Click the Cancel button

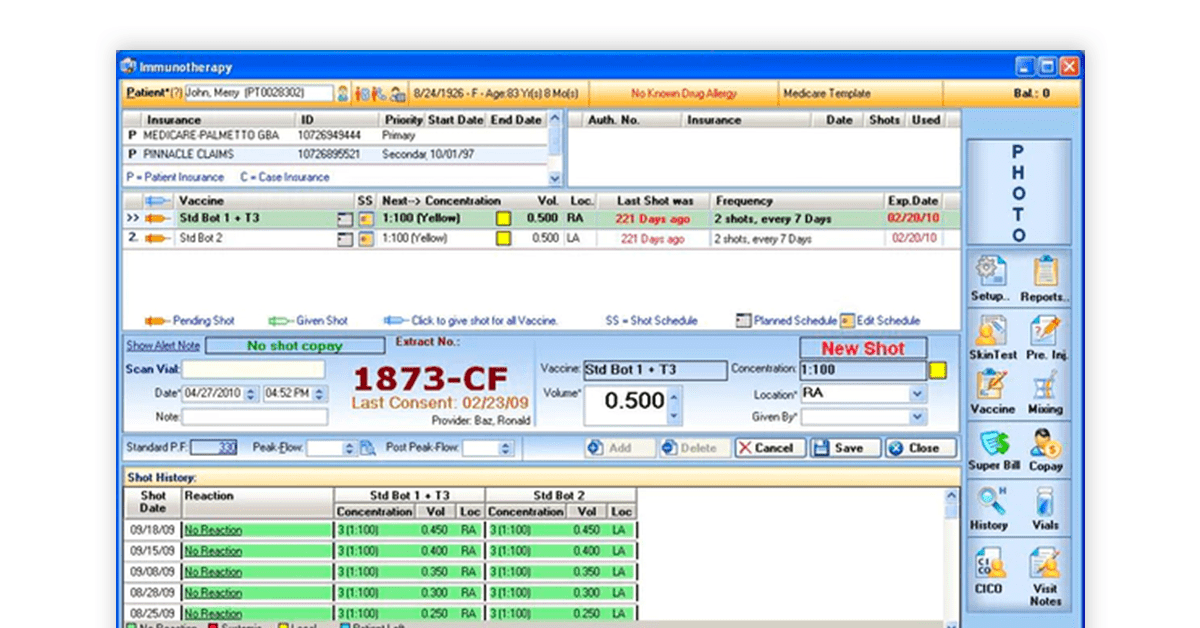(x=770, y=448)
